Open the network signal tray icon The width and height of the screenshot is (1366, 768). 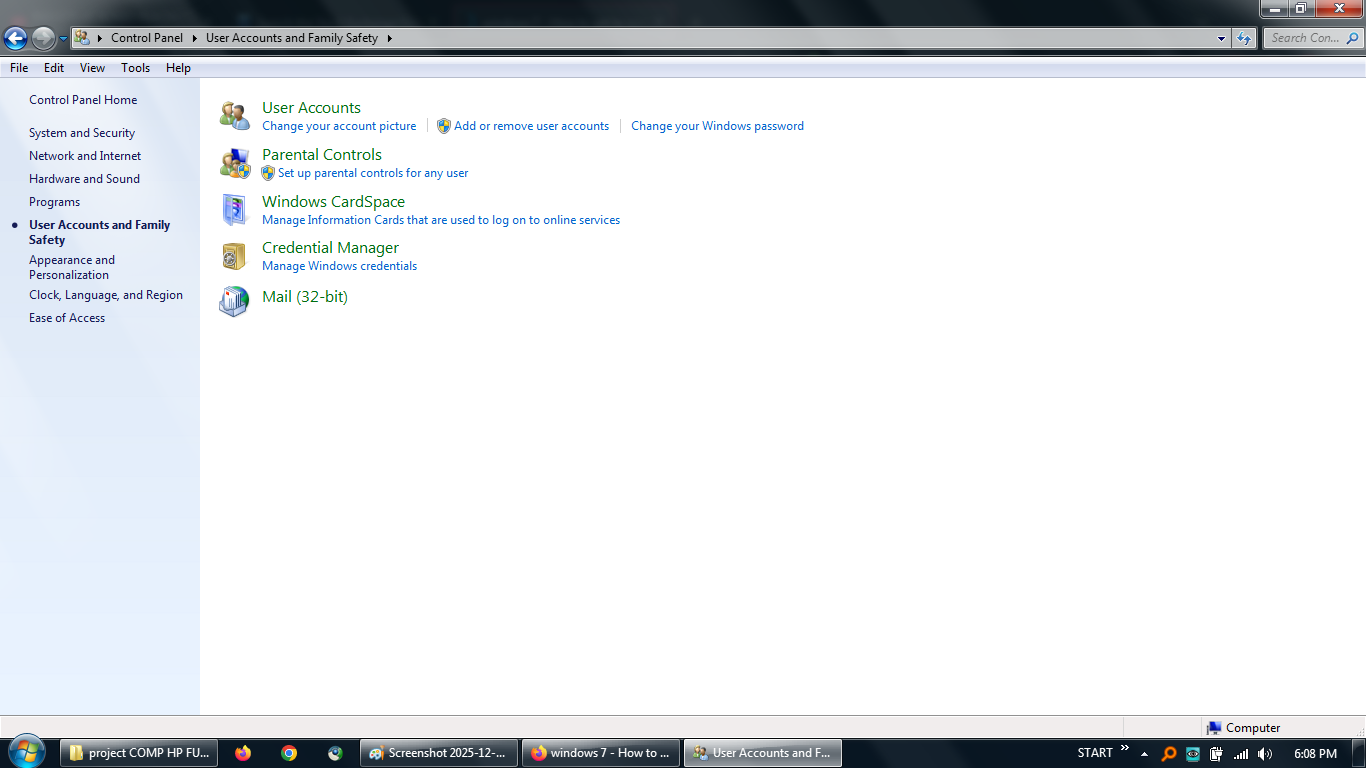(1241, 754)
